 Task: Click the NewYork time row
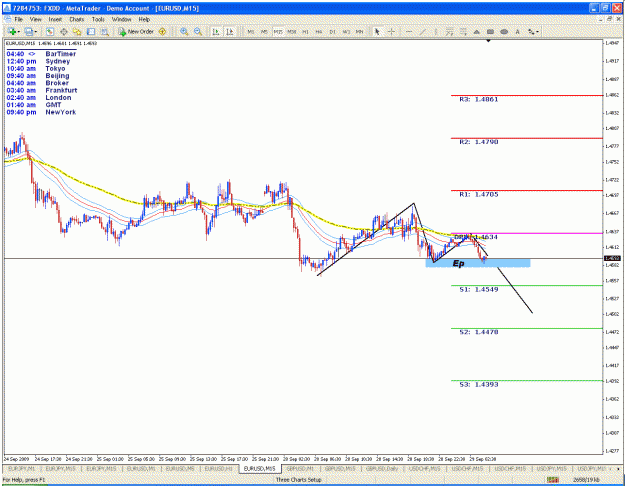tap(41, 112)
